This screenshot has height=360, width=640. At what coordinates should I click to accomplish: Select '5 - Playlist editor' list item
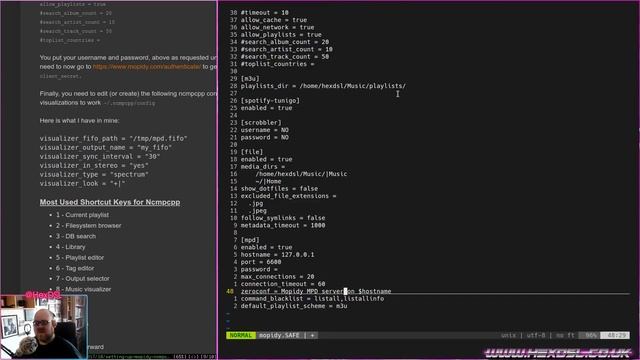tap(80, 257)
